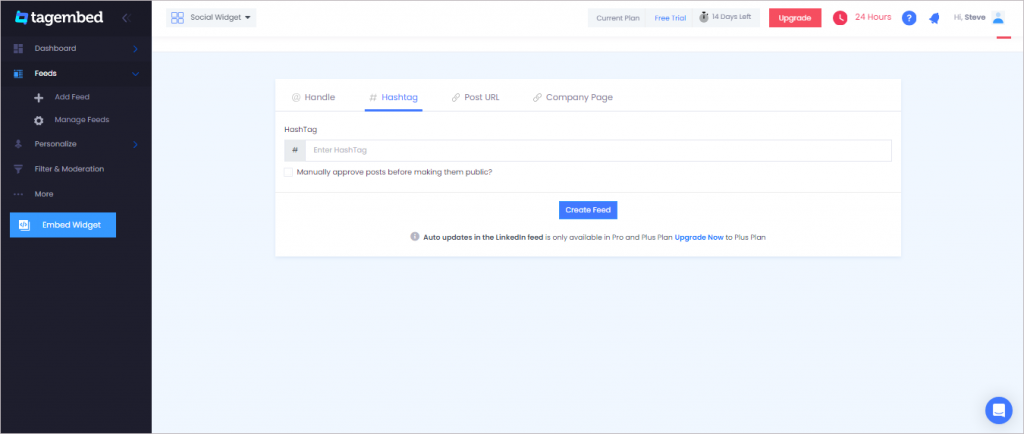Image resolution: width=1024 pixels, height=434 pixels.
Task: Click the red 24 Hours clock icon
Action: pyautogui.click(x=840, y=18)
